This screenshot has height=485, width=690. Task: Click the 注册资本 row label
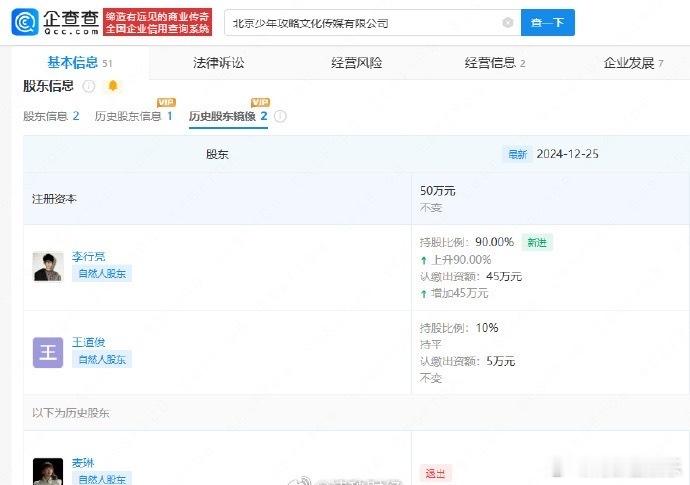pyautogui.click(x=54, y=199)
